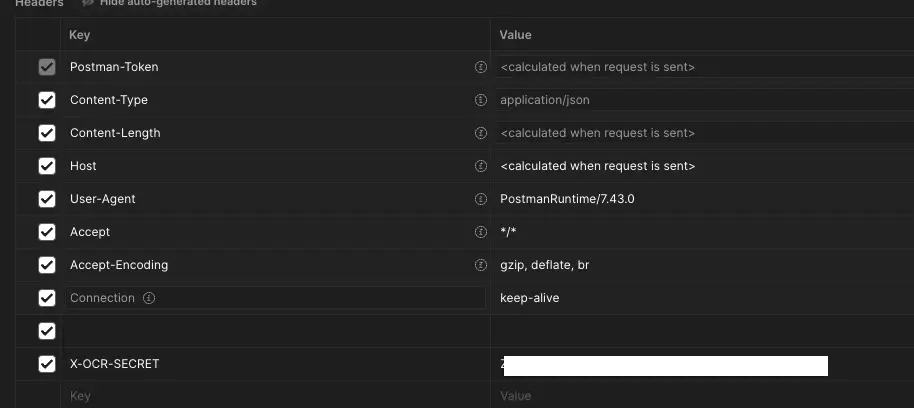The width and height of the screenshot is (914, 408).
Task: Click info icon for Content-Type header
Action: [x=480, y=100]
